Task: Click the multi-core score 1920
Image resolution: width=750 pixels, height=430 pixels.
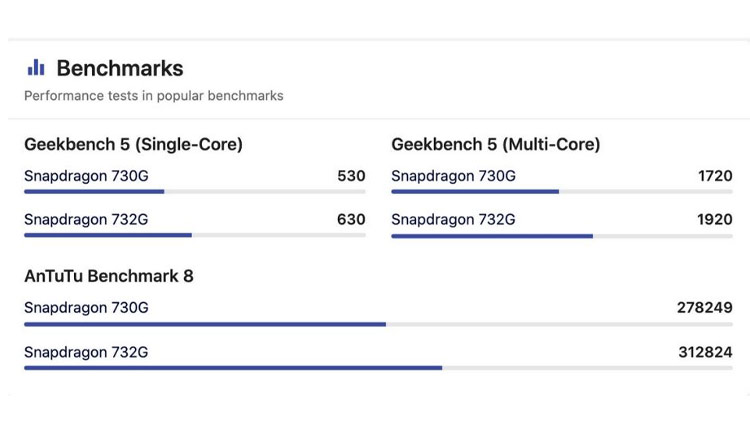Action: tap(715, 219)
